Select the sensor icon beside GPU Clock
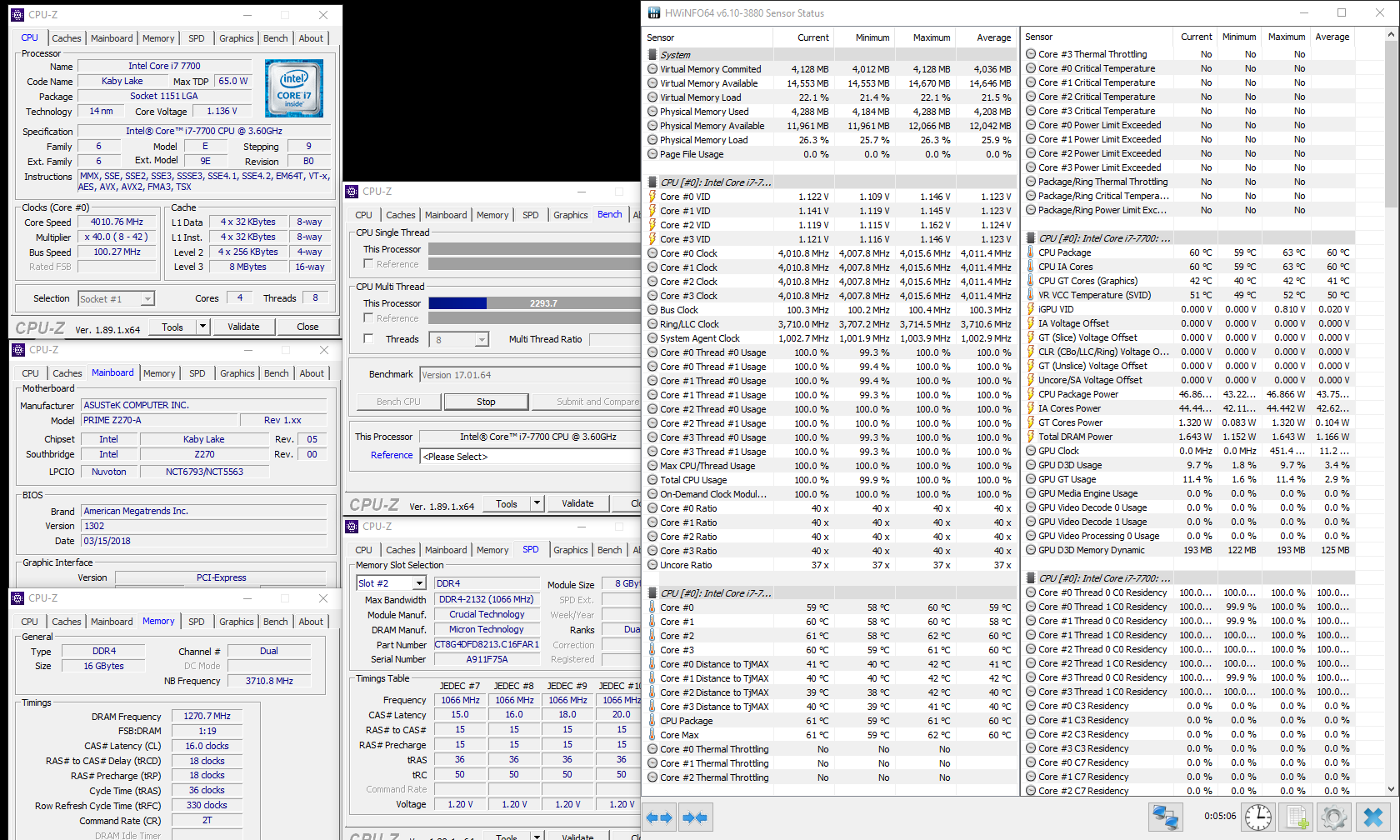The height and width of the screenshot is (840, 1400). click(x=1031, y=451)
